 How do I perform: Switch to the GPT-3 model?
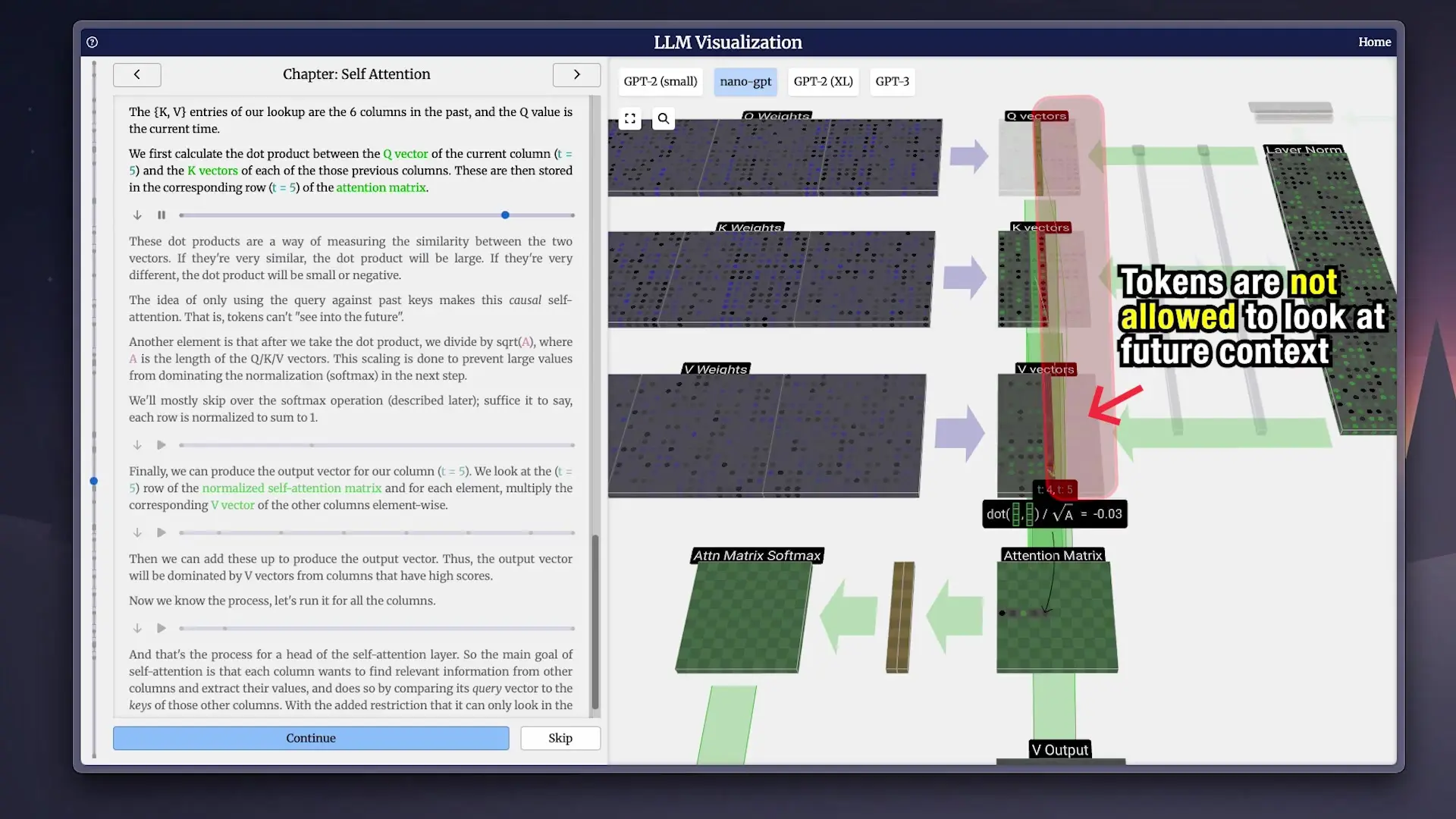pos(892,81)
